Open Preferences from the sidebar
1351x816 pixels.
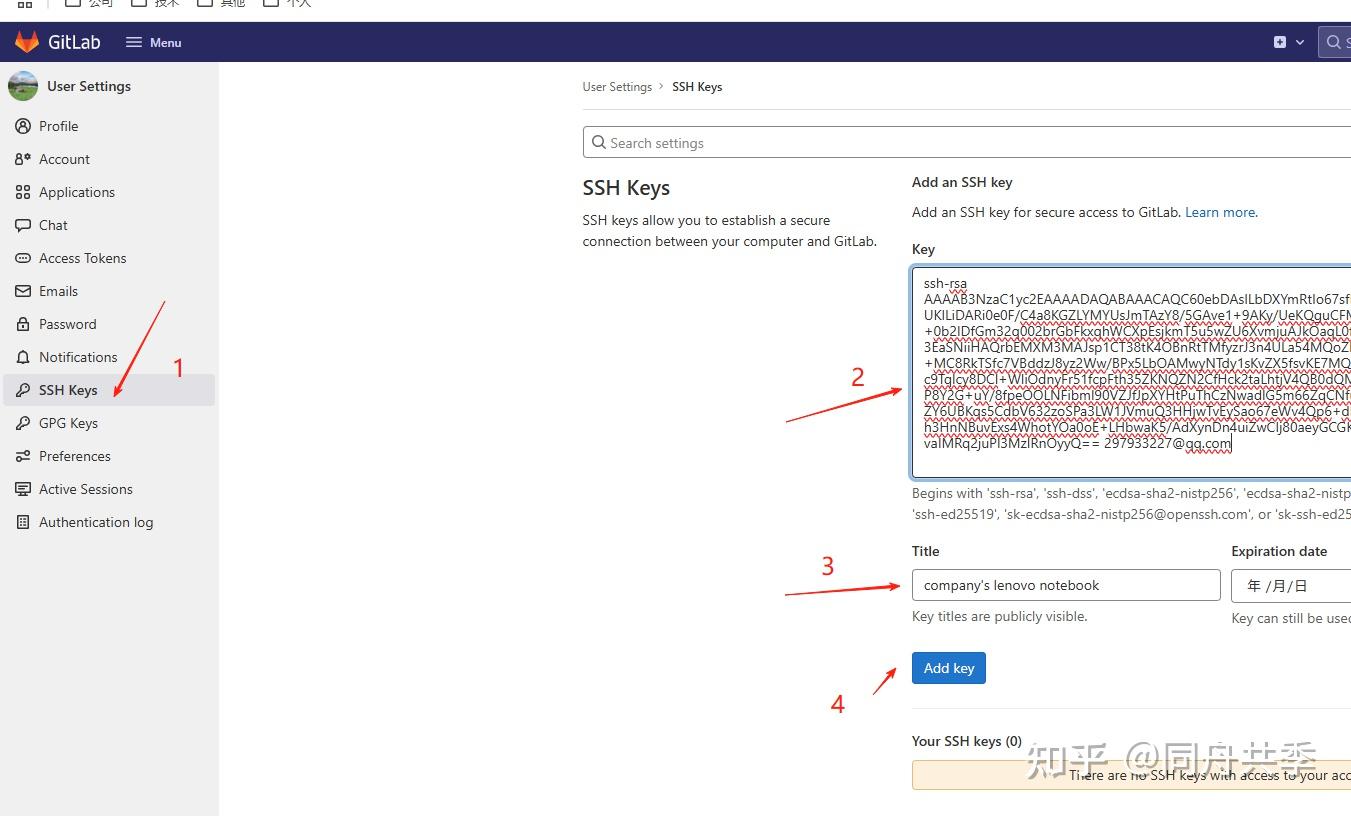click(x=75, y=456)
